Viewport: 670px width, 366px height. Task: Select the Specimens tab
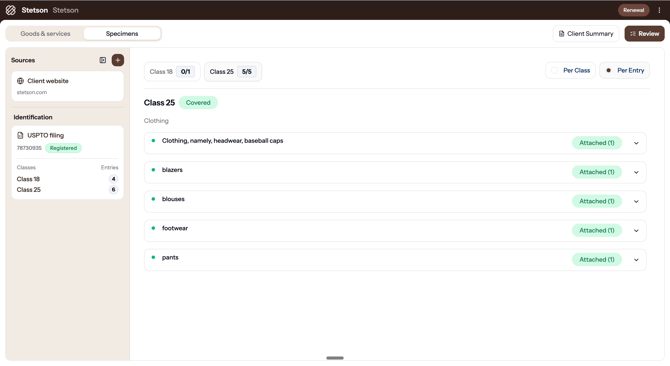(x=122, y=33)
